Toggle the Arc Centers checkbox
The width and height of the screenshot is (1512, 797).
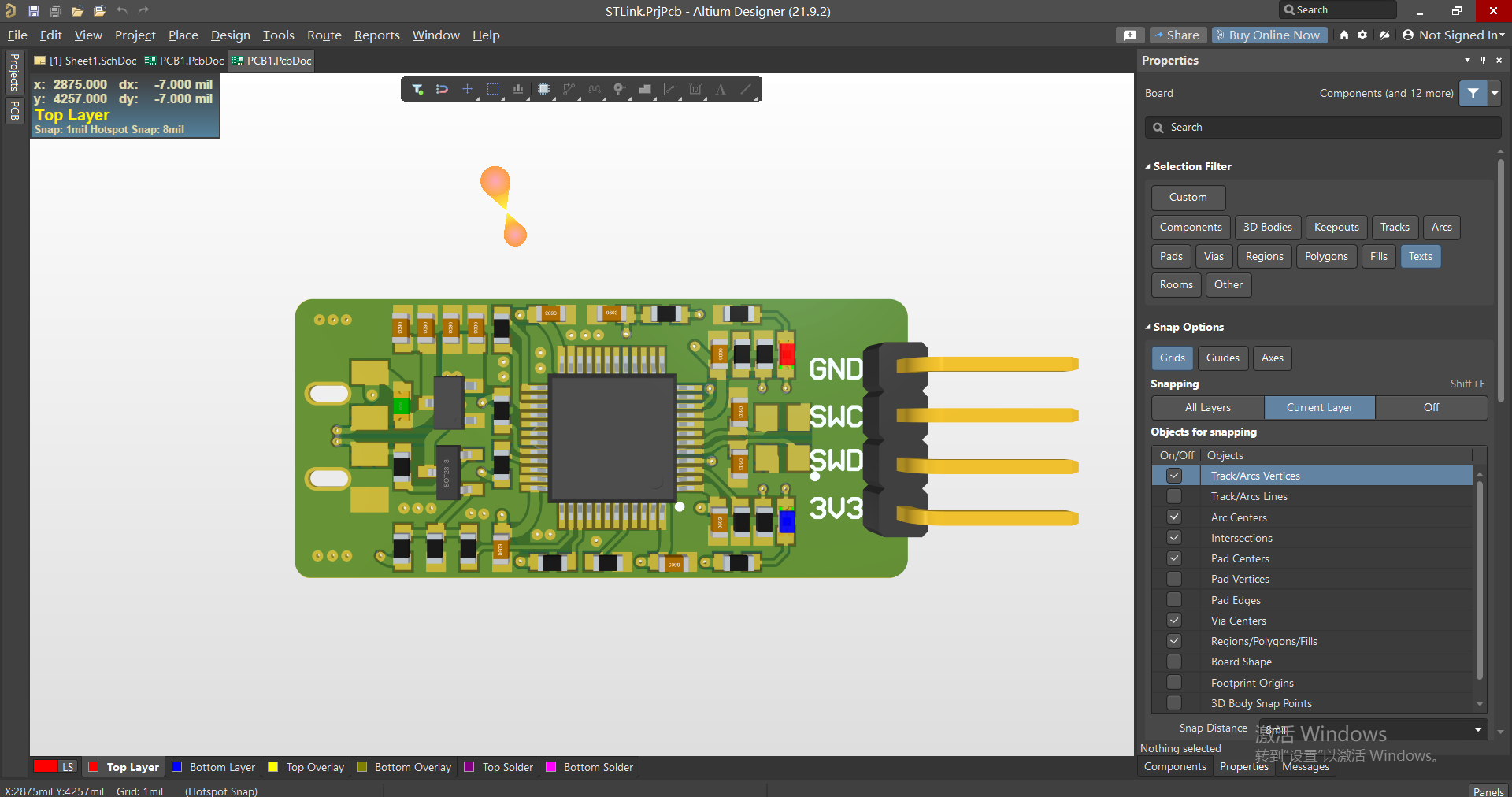coord(1174,517)
